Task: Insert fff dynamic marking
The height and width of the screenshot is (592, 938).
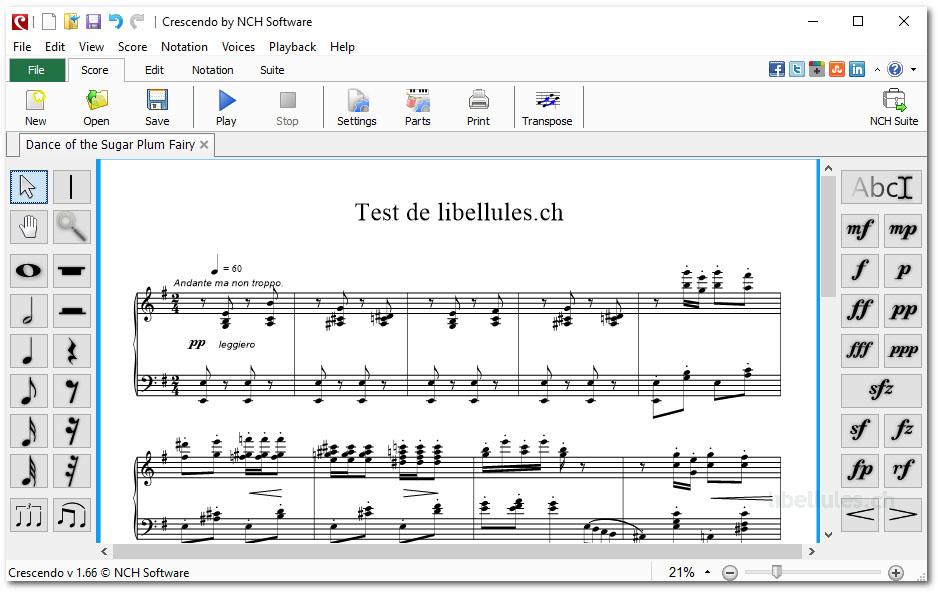Action: [860, 350]
